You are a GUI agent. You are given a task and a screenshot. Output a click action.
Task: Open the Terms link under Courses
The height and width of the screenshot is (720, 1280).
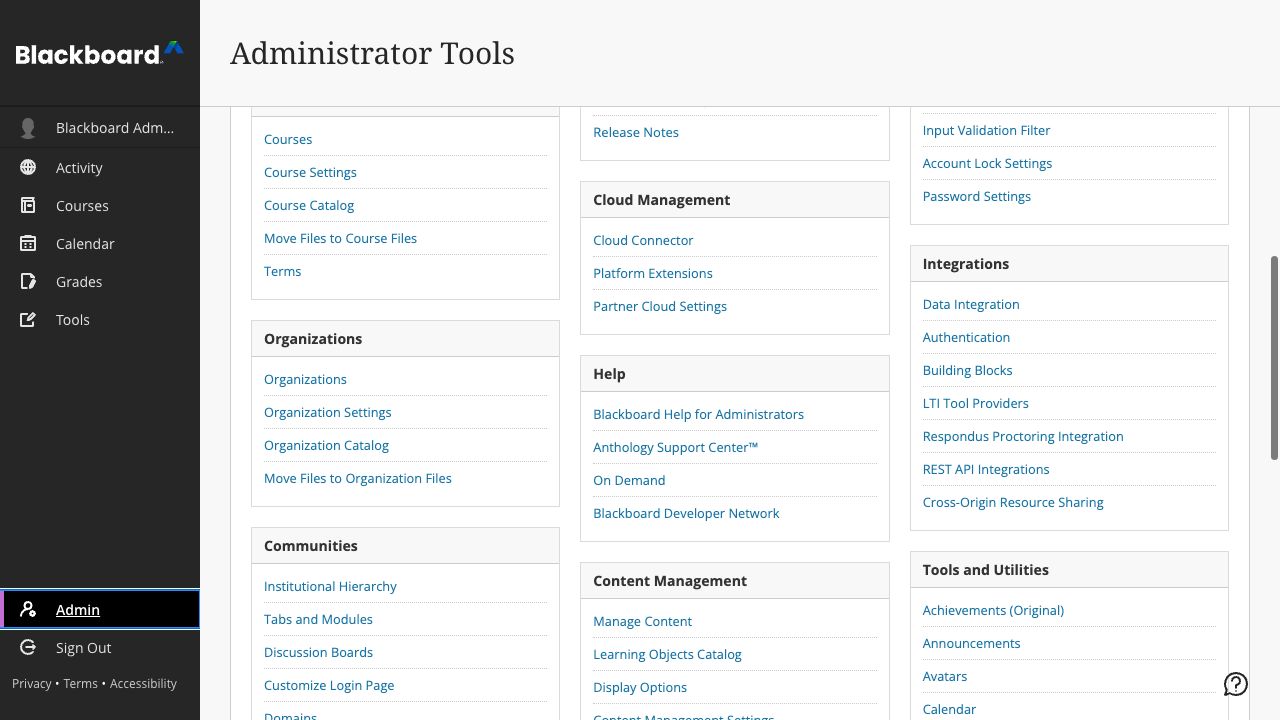pos(282,271)
